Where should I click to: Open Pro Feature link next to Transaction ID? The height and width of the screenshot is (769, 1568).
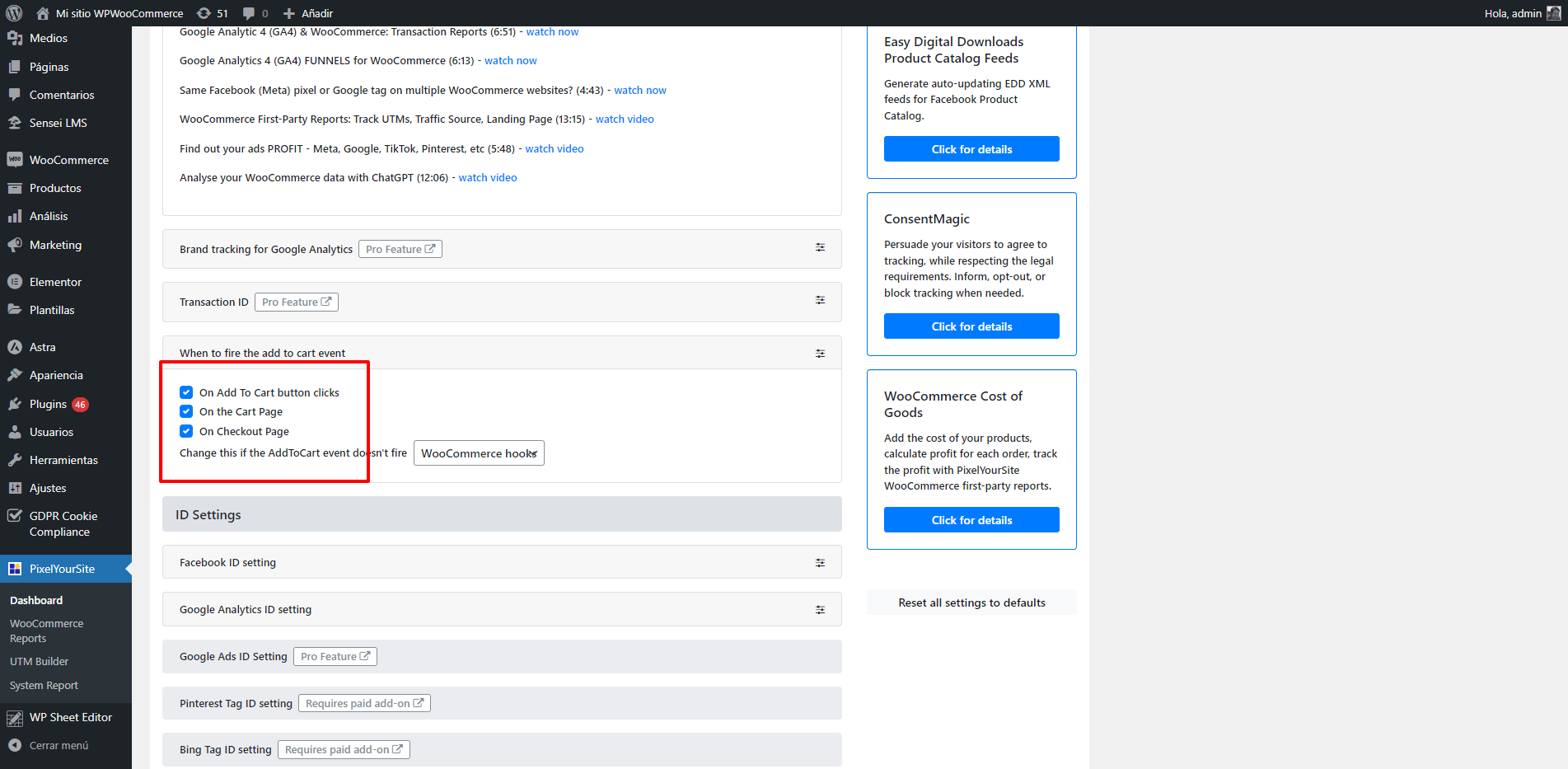297,302
